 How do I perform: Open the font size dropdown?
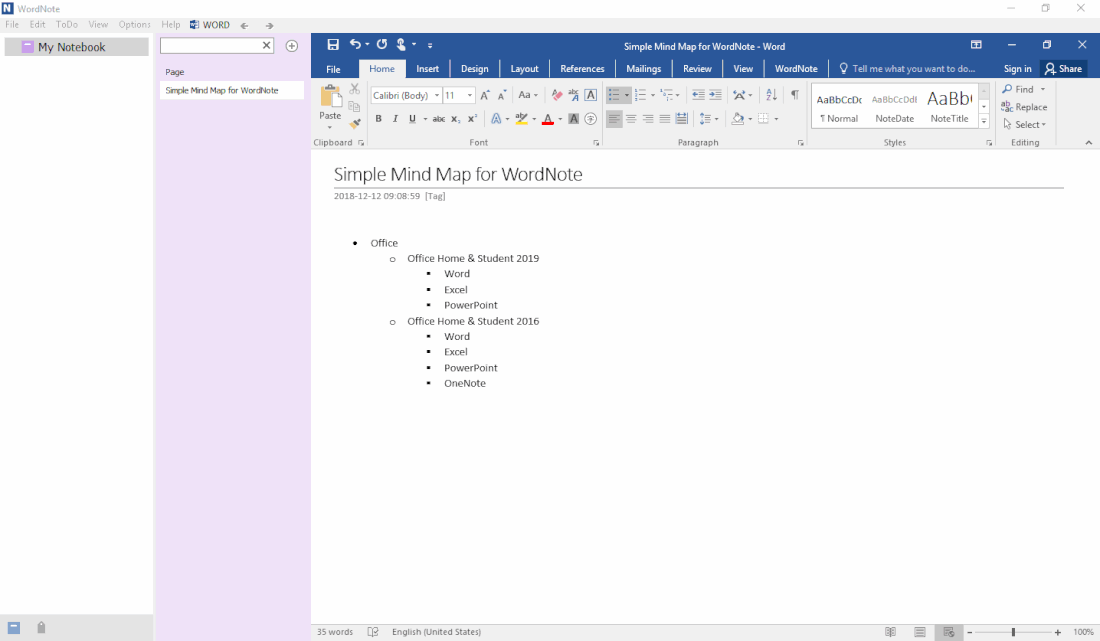pyautogui.click(x=469, y=95)
